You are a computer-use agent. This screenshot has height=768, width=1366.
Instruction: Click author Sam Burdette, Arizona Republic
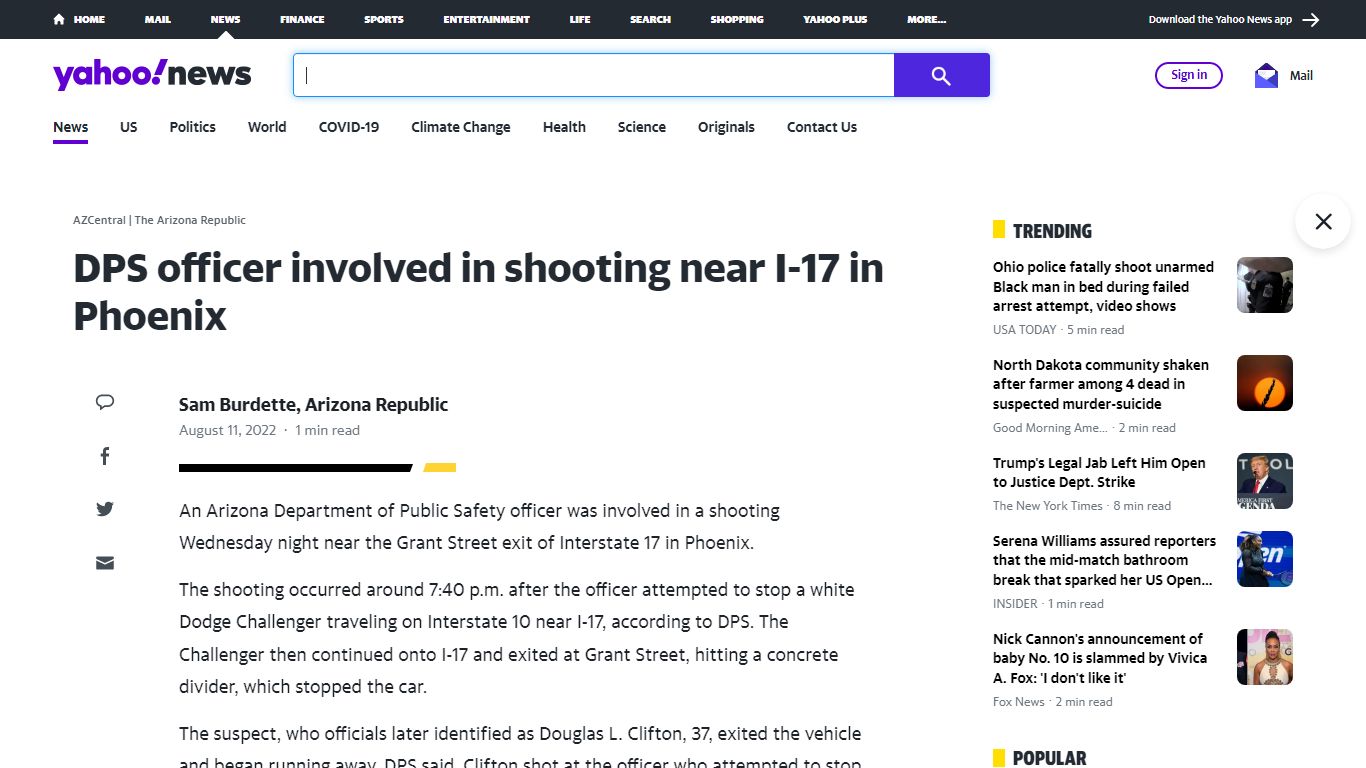click(313, 404)
